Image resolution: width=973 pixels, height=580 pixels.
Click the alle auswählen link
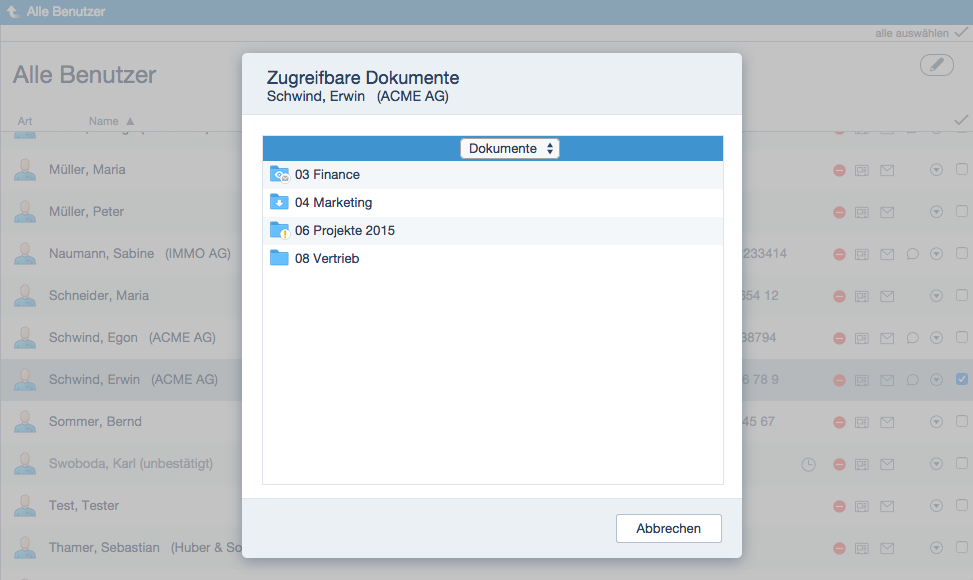[x=911, y=33]
